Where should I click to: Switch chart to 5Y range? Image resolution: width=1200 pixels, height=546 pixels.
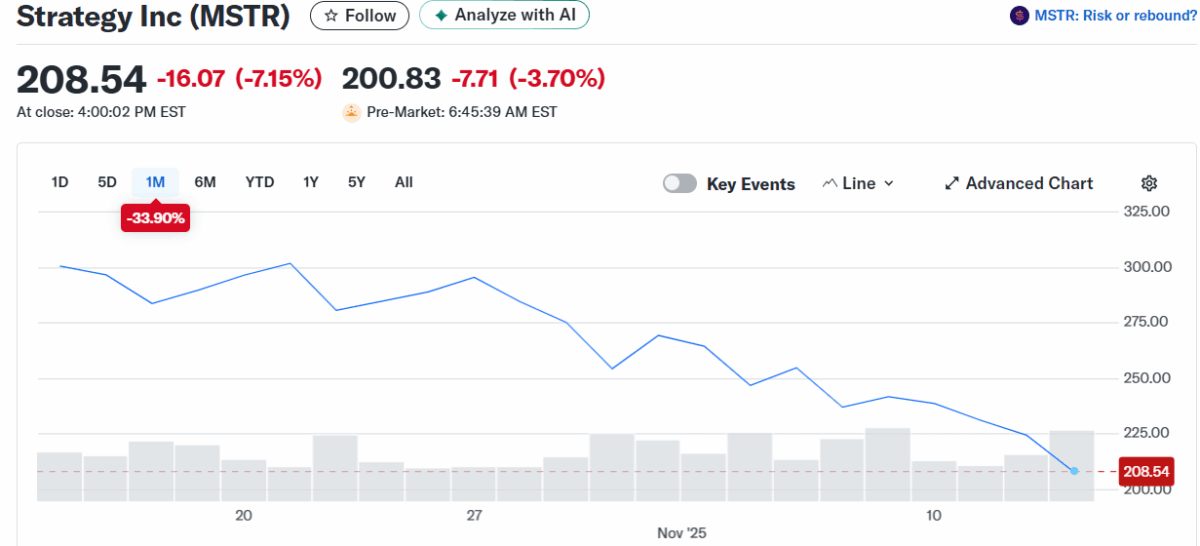coord(357,182)
